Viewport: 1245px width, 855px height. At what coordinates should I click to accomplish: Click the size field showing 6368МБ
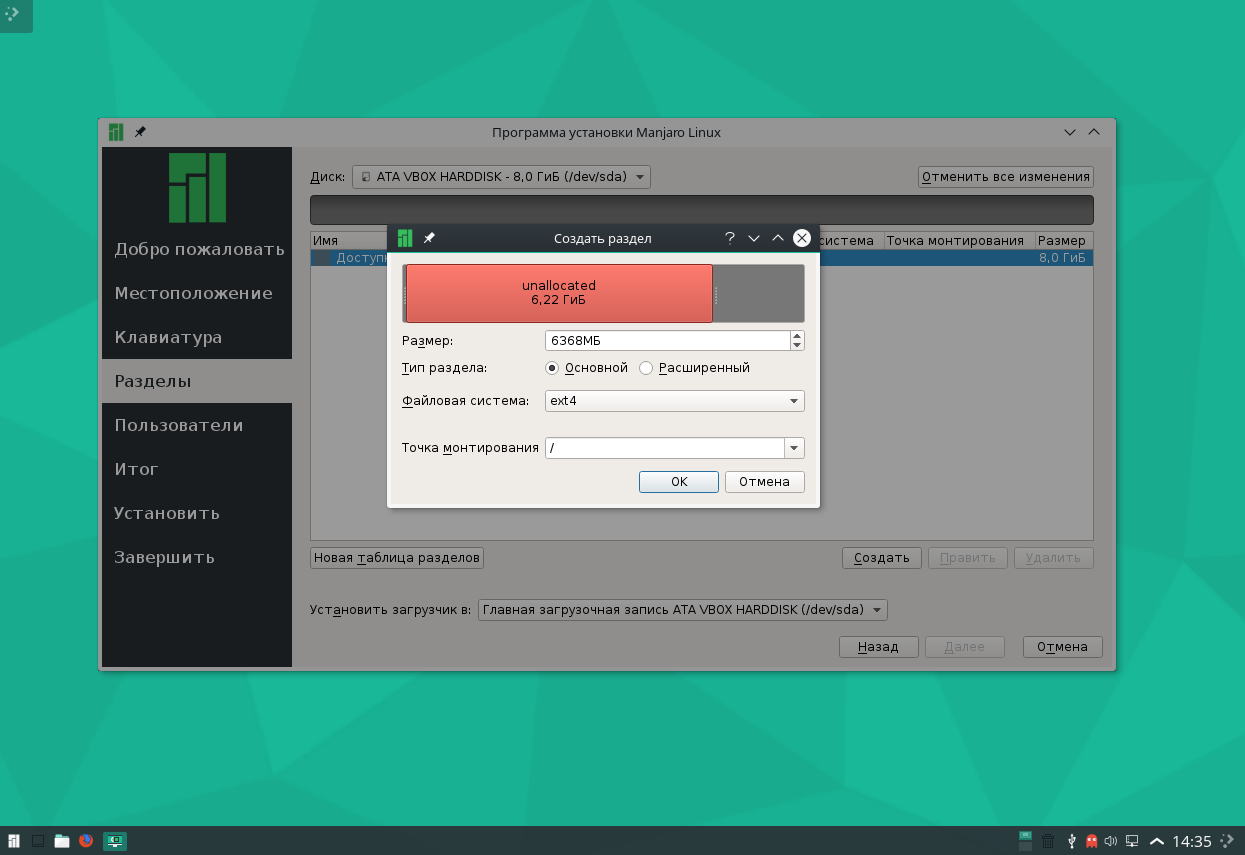pos(667,341)
